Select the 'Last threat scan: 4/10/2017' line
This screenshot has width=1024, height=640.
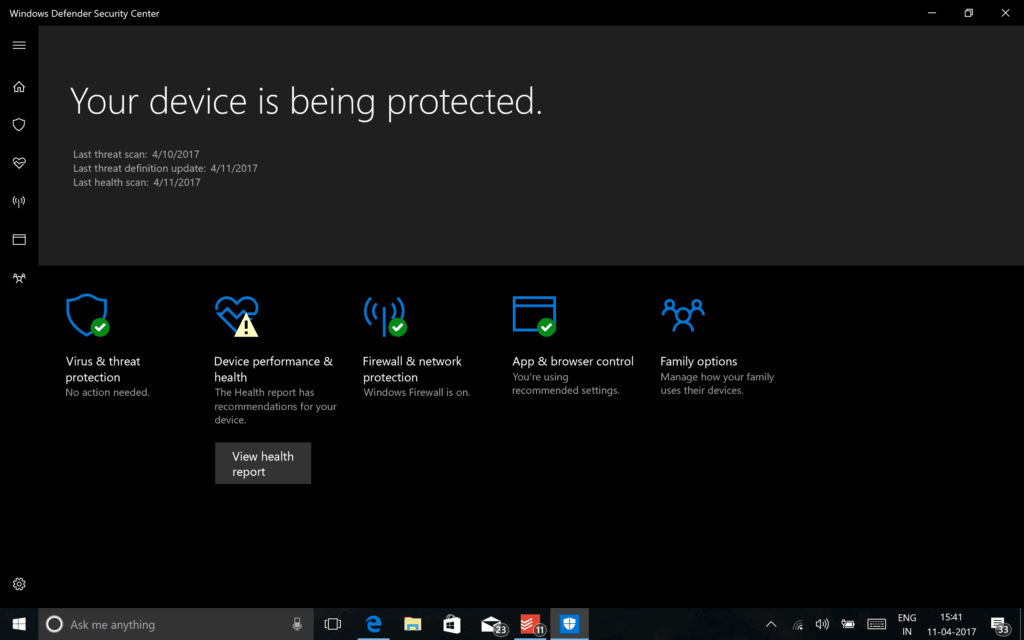pos(136,155)
